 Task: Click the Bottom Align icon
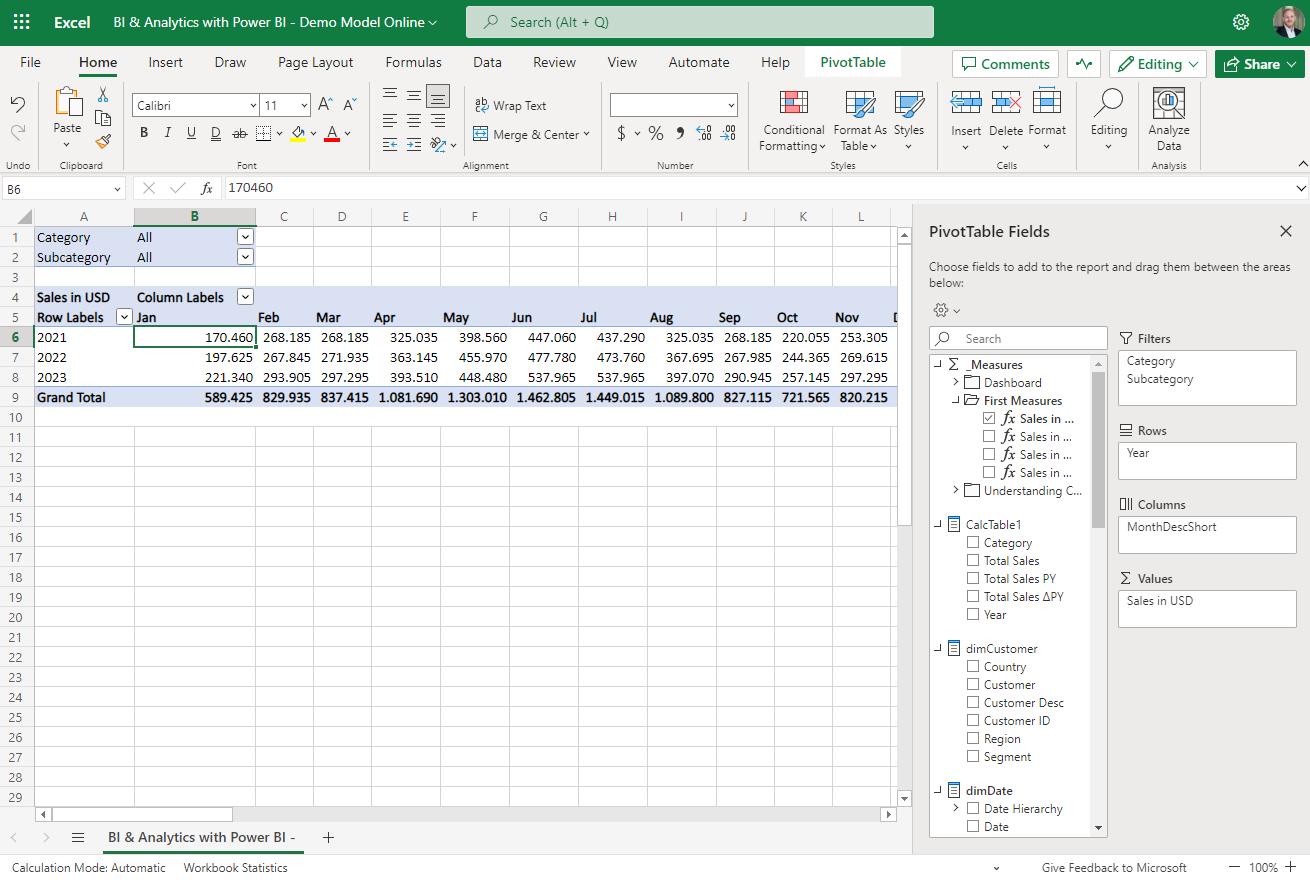click(x=438, y=95)
